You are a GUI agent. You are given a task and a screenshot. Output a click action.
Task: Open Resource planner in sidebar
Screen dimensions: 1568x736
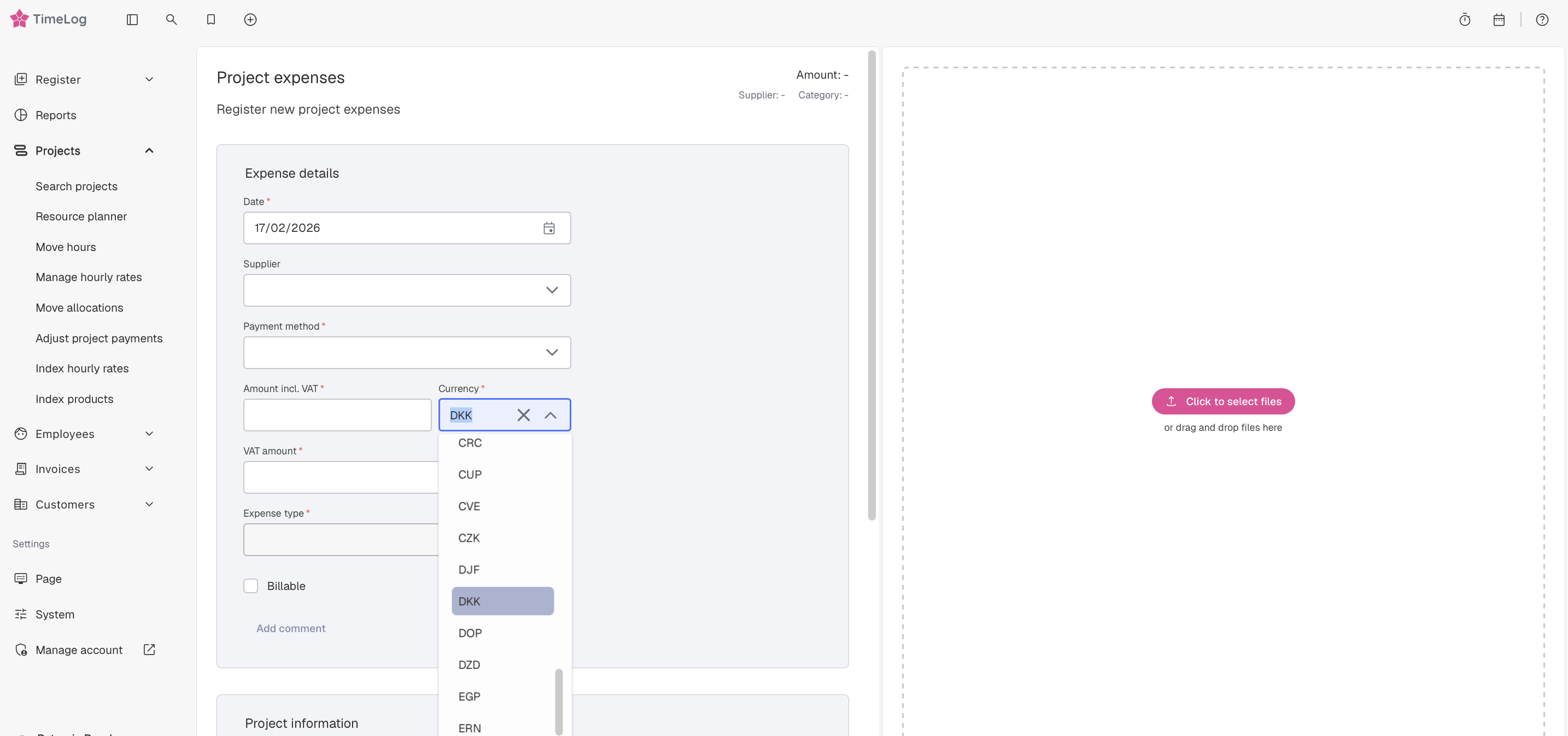coord(81,217)
